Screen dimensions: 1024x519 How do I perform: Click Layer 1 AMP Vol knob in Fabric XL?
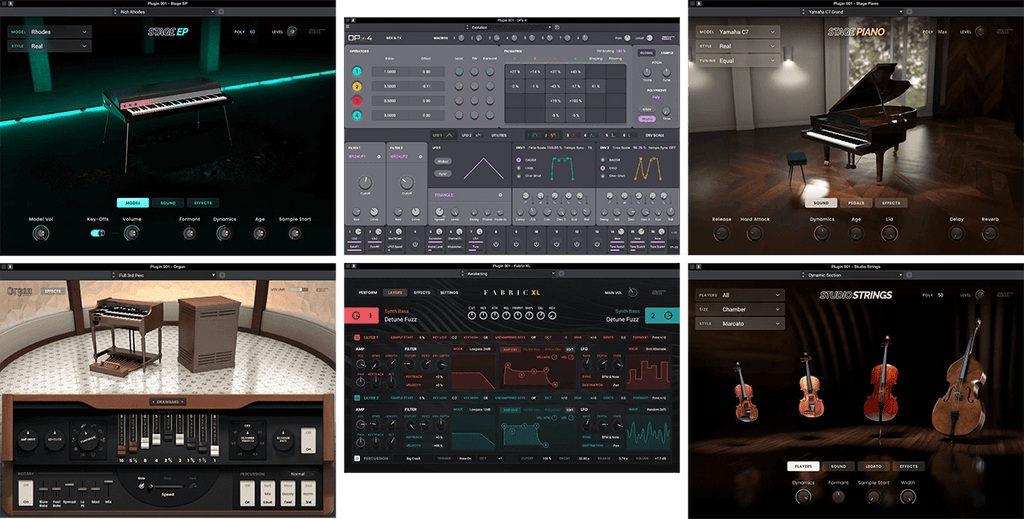tap(360, 362)
